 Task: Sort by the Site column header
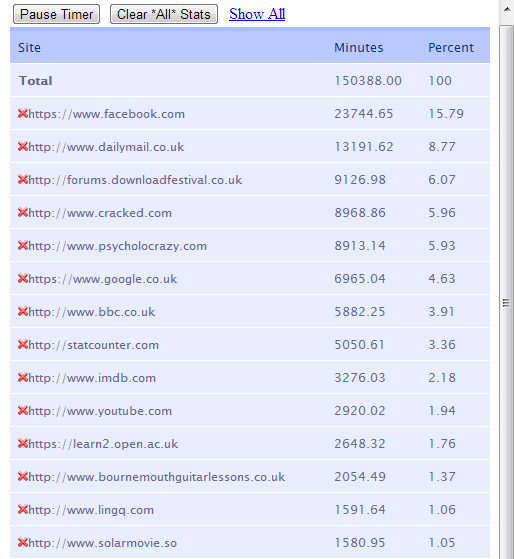pyautogui.click(x=29, y=47)
